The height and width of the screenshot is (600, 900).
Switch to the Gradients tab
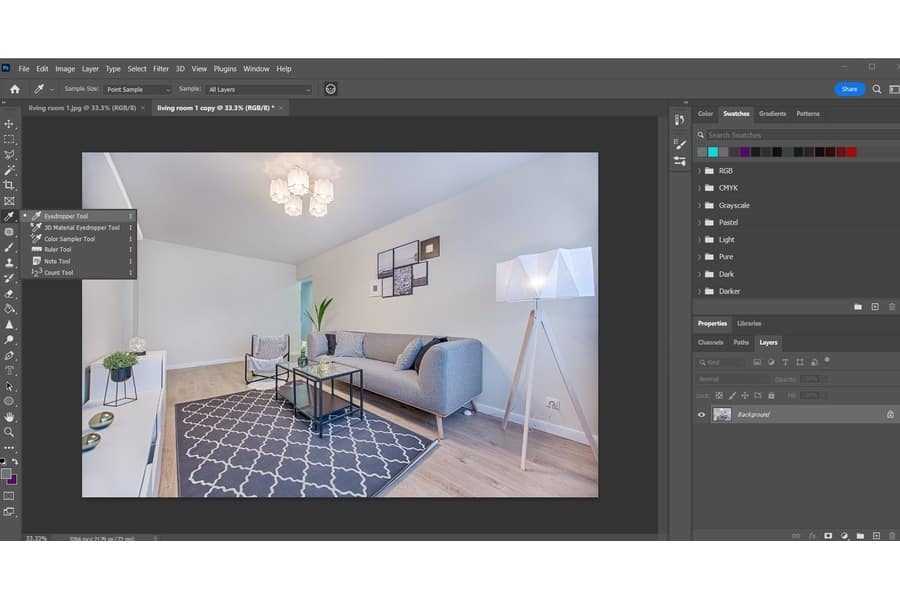point(772,114)
